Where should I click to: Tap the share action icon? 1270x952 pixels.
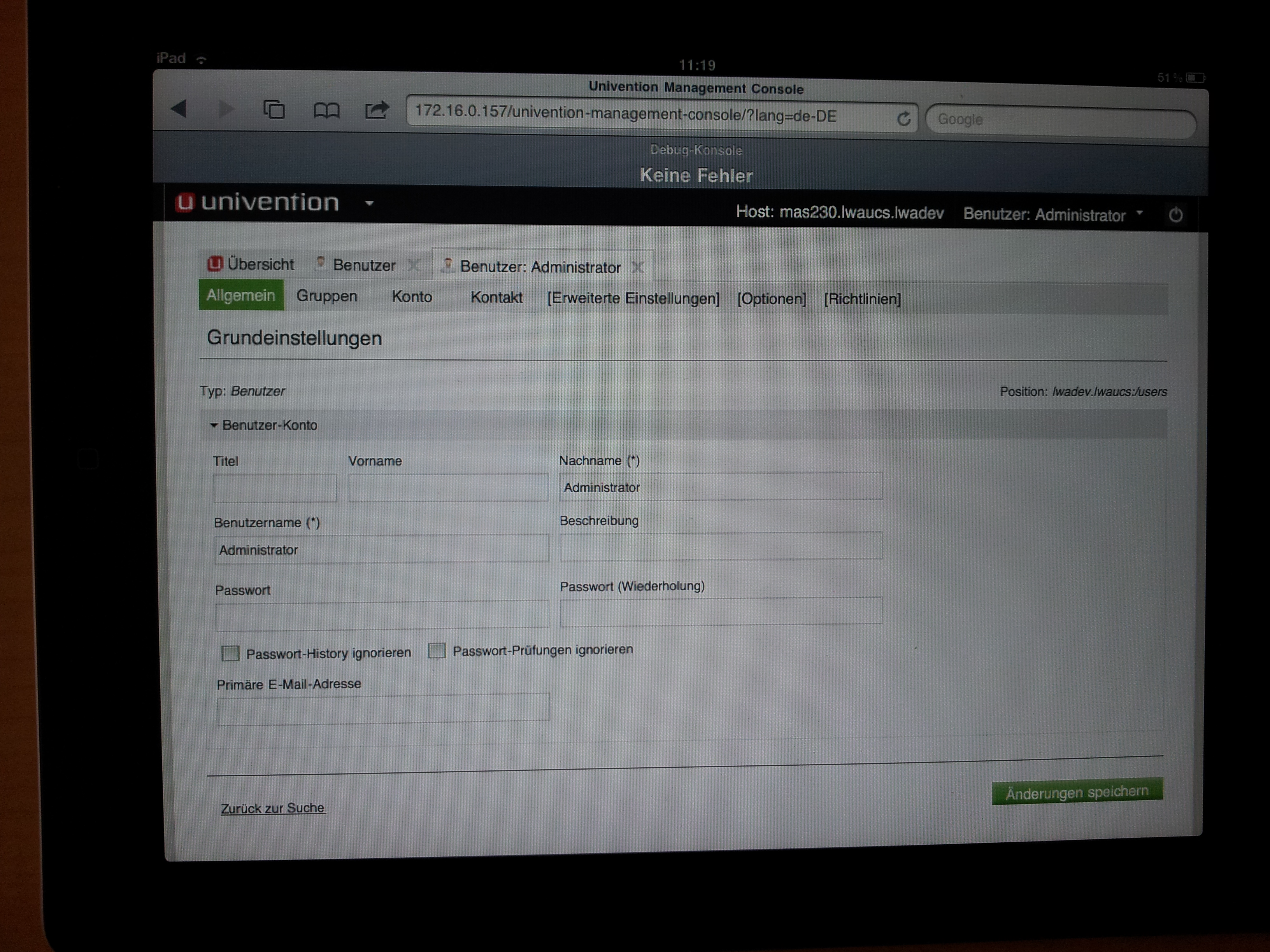click(377, 110)
